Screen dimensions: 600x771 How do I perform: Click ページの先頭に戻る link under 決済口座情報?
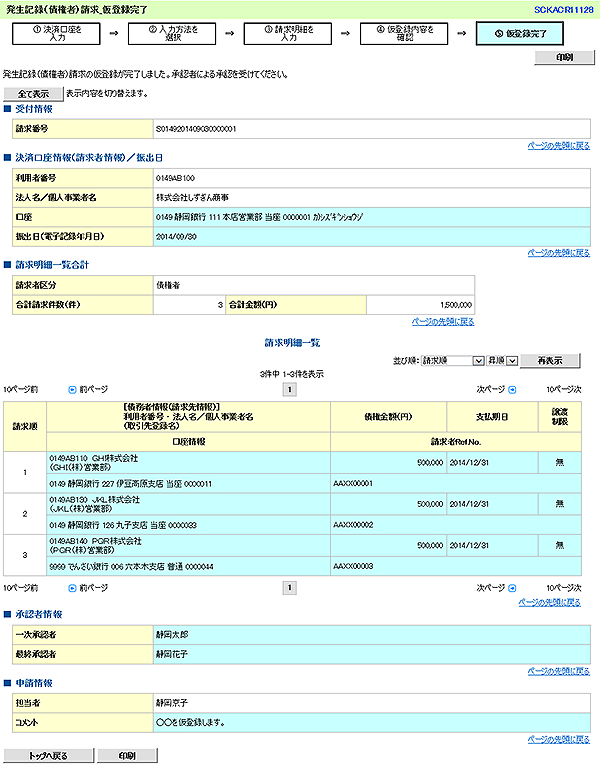(x=559, y=253)
